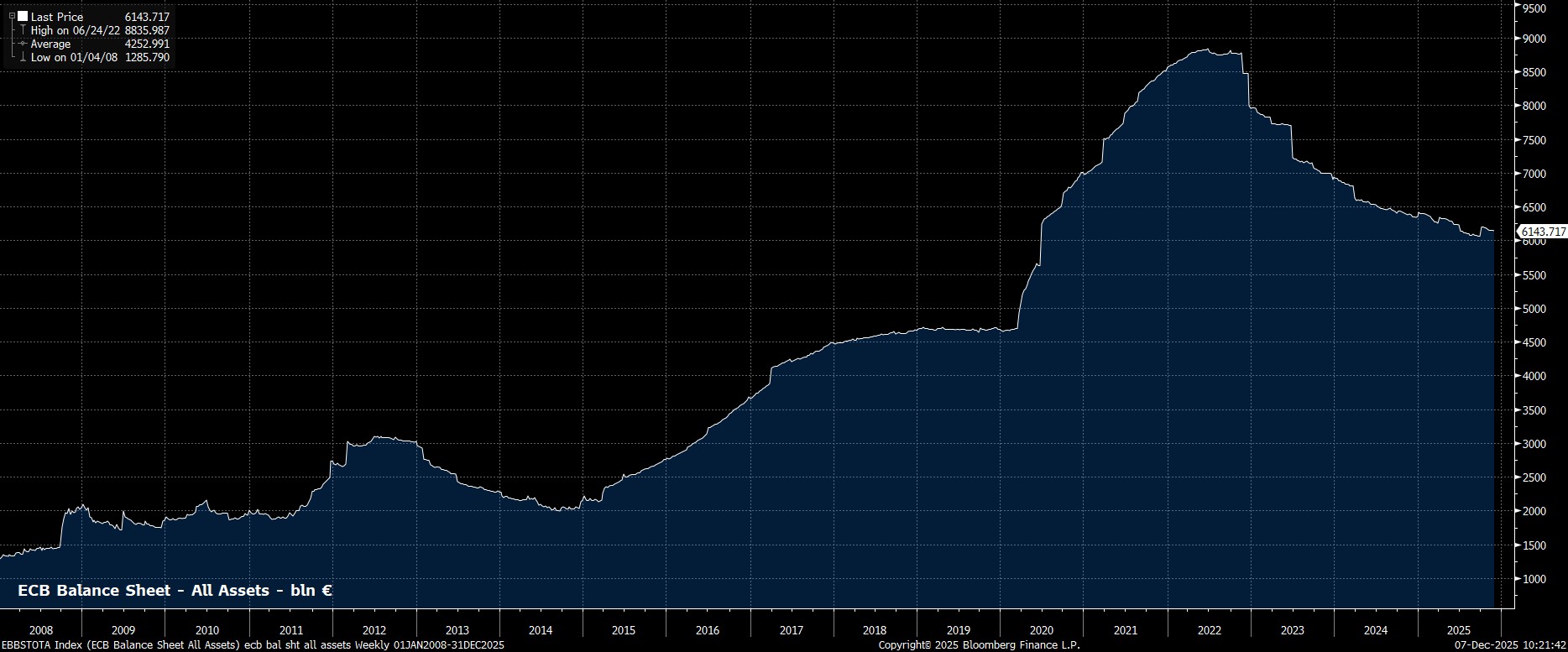The height and width of the screenshot is (652, 1568).
Task: Click the 2020 year label on time axis
Action: click(1041, 630)
